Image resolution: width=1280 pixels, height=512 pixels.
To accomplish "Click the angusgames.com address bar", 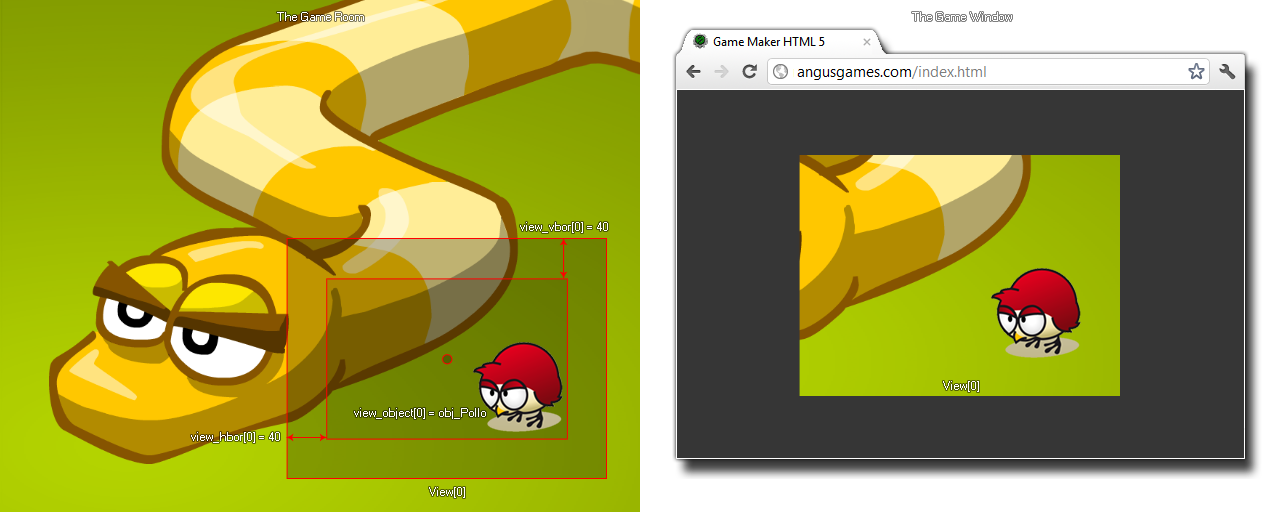I will 980,72.
